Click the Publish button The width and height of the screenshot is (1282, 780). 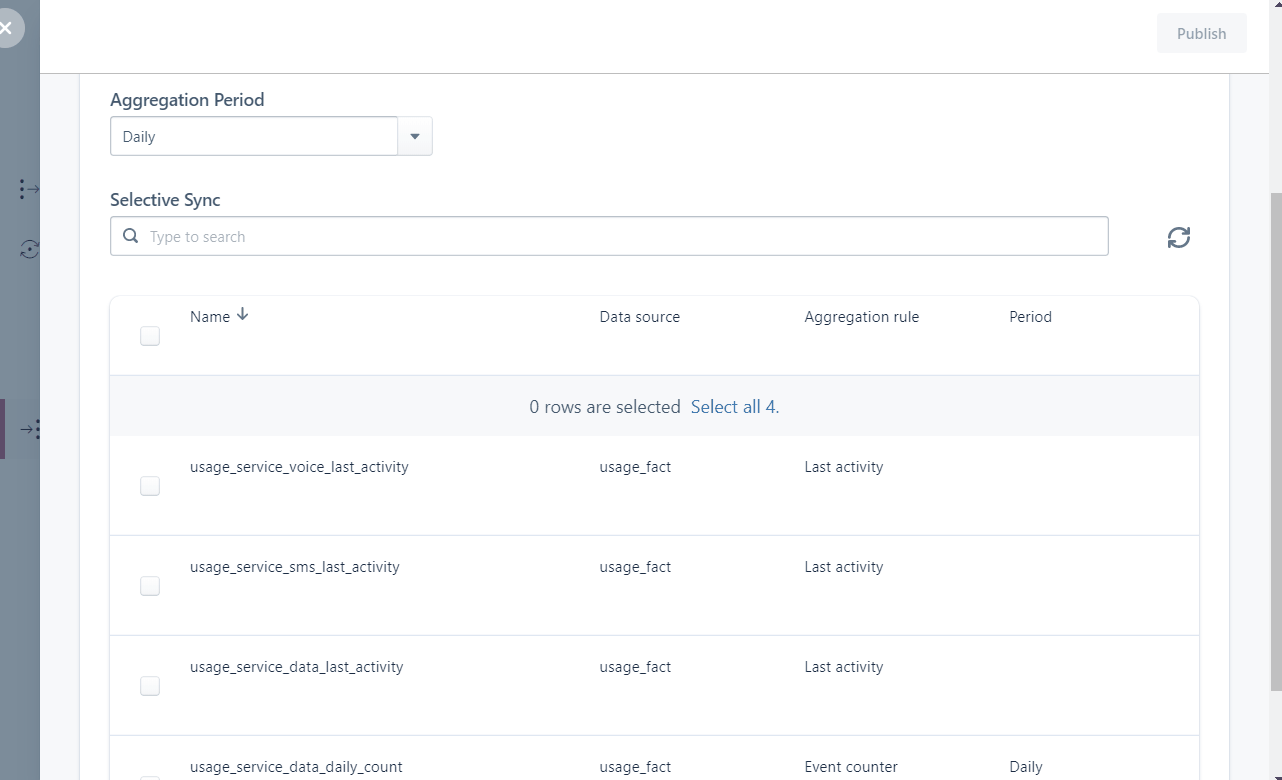tap(1201, 33)
